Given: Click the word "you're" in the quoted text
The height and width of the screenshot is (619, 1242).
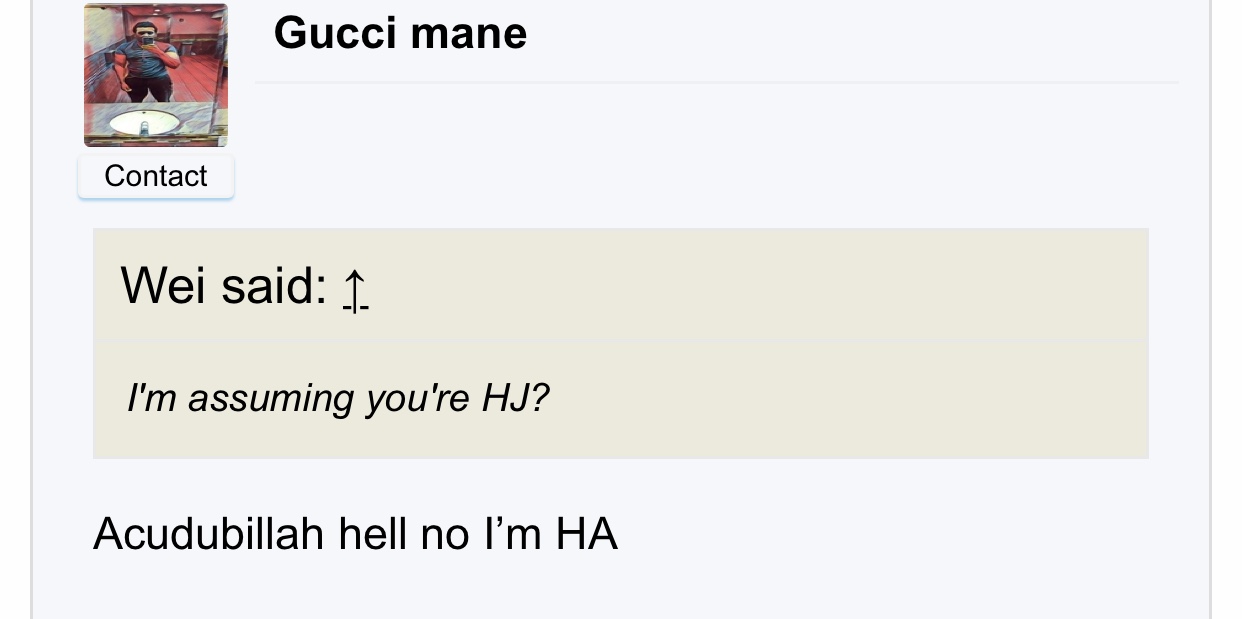Looking at the screenshot, I should point(417,399).
